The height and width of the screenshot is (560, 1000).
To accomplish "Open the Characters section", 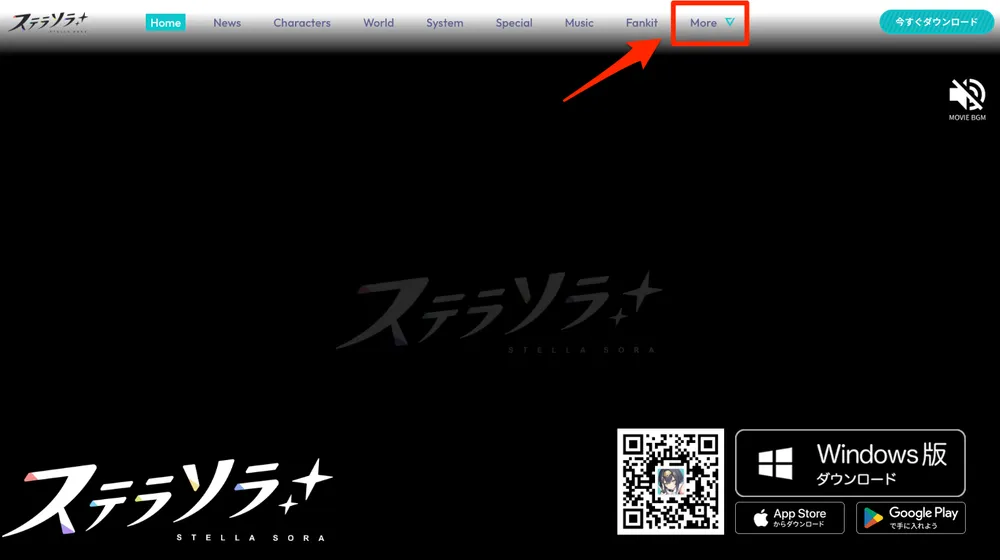I will click(302, 22).
